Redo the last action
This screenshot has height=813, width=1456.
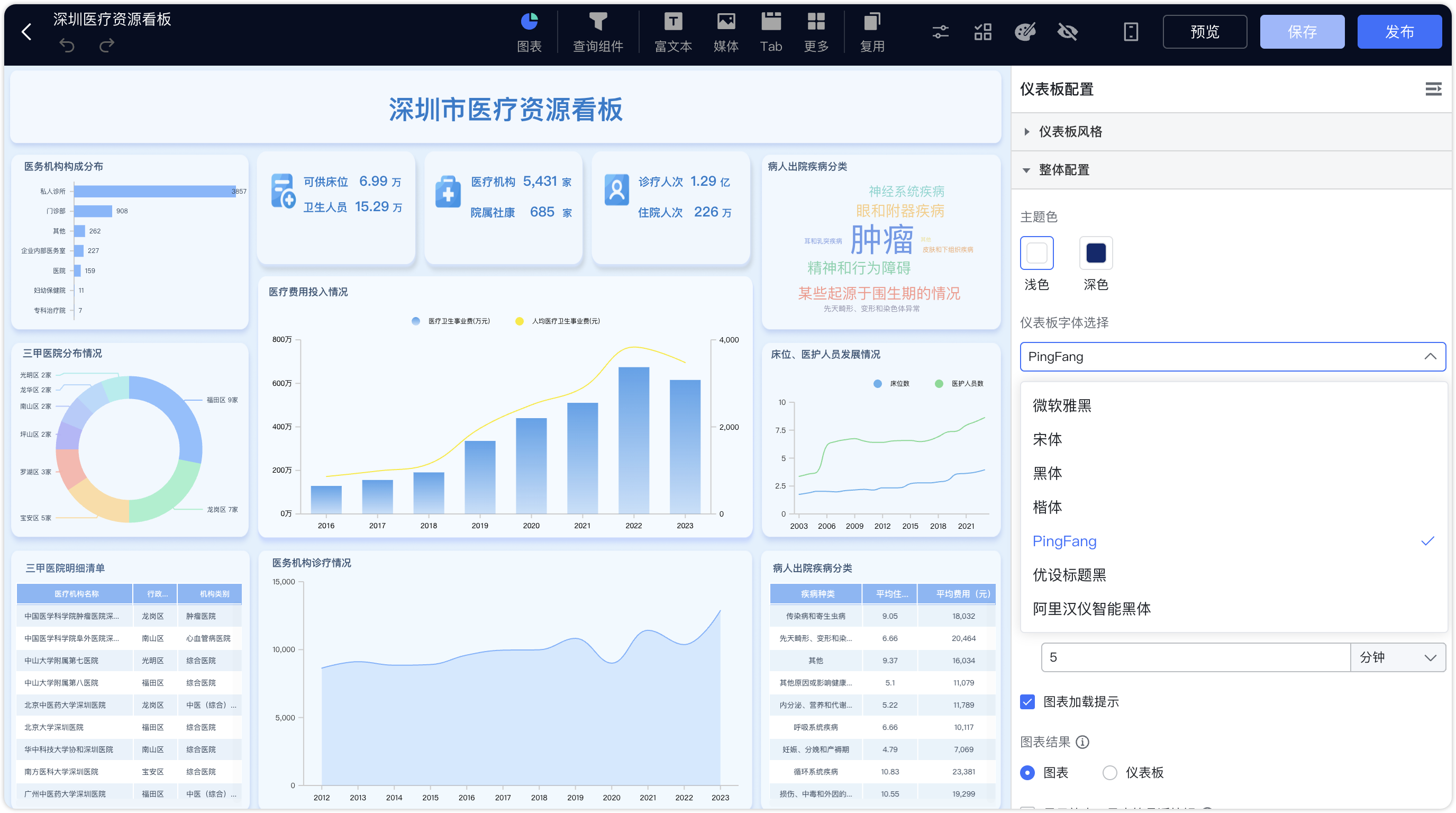(x=107, y=45)
